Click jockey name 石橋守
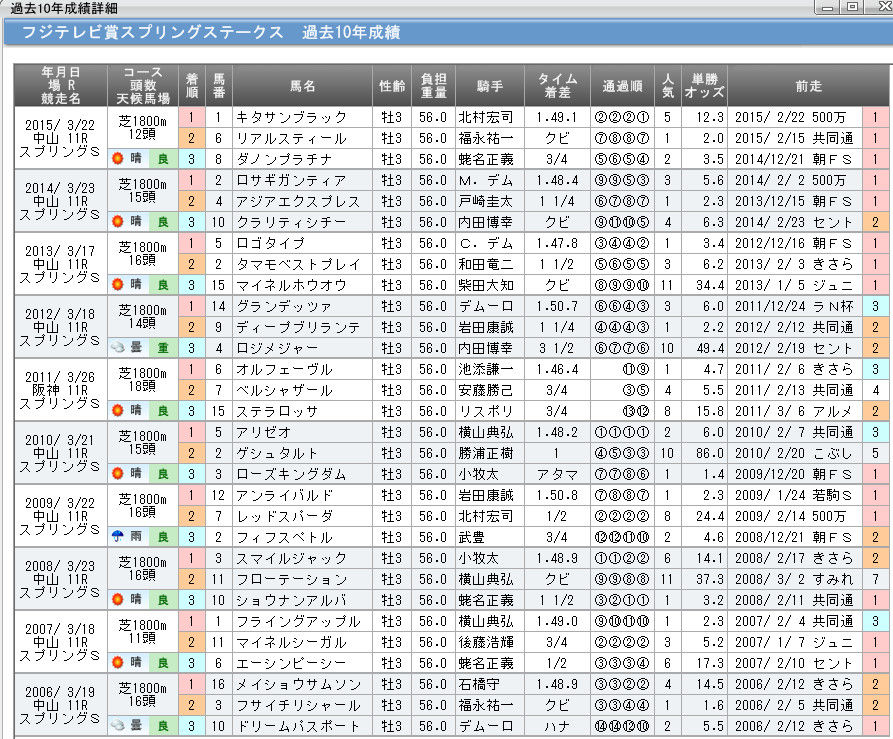The height and width of the screenshot is (739, 893). coord(479,684)
